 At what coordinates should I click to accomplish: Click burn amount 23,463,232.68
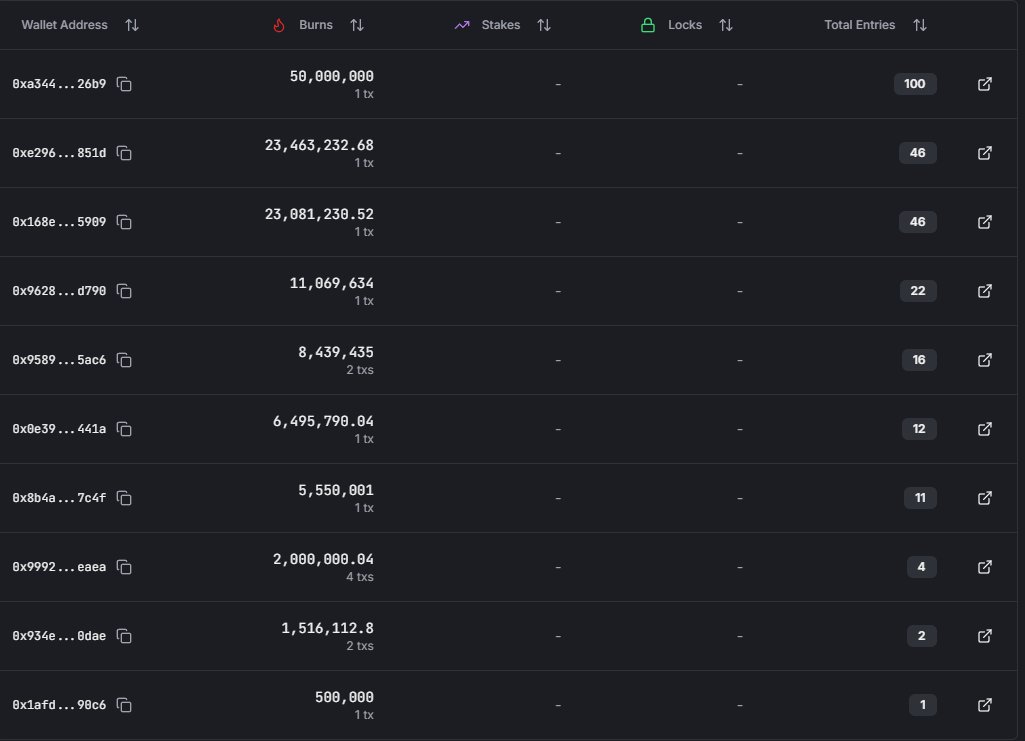319,145
